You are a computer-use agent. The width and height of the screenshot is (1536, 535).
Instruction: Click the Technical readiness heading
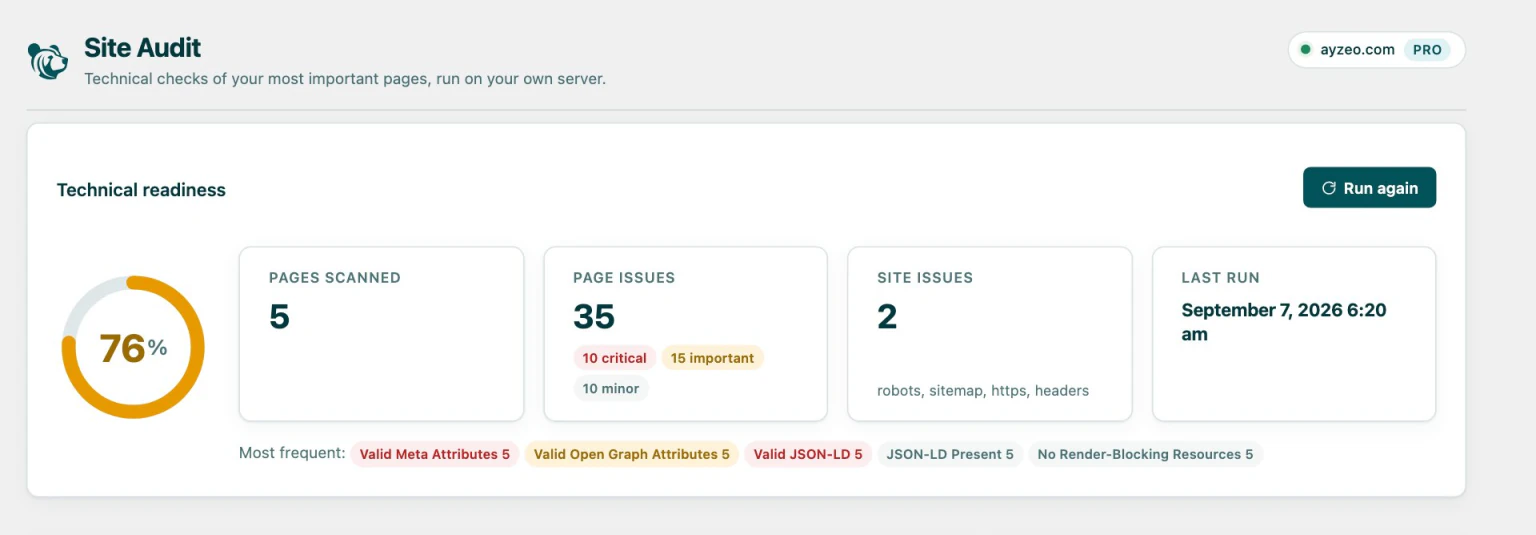click(x=141, y=190)
